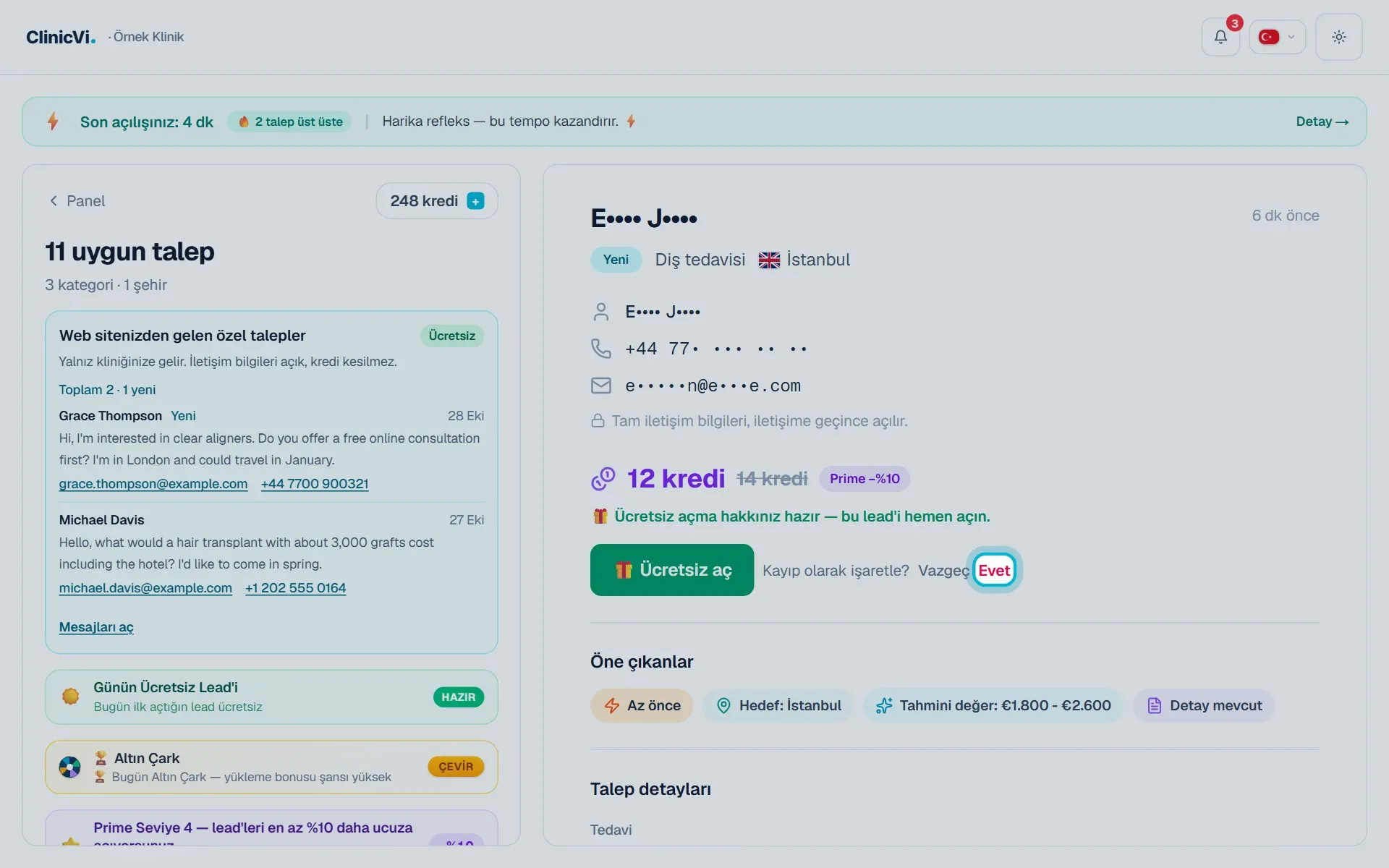This screenshot has height=868, width=1389.
Task: Select the 'Hedef: İstanbul' chip
Action: [778, 706]
